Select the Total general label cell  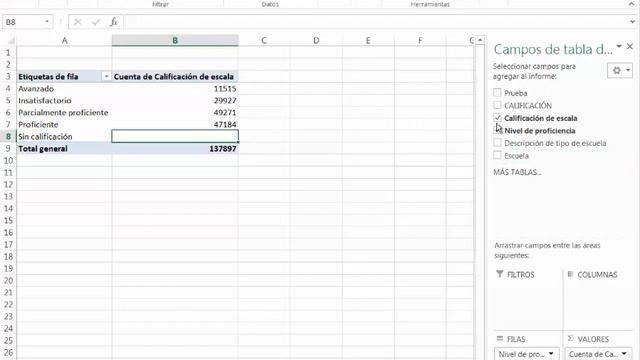64,149
